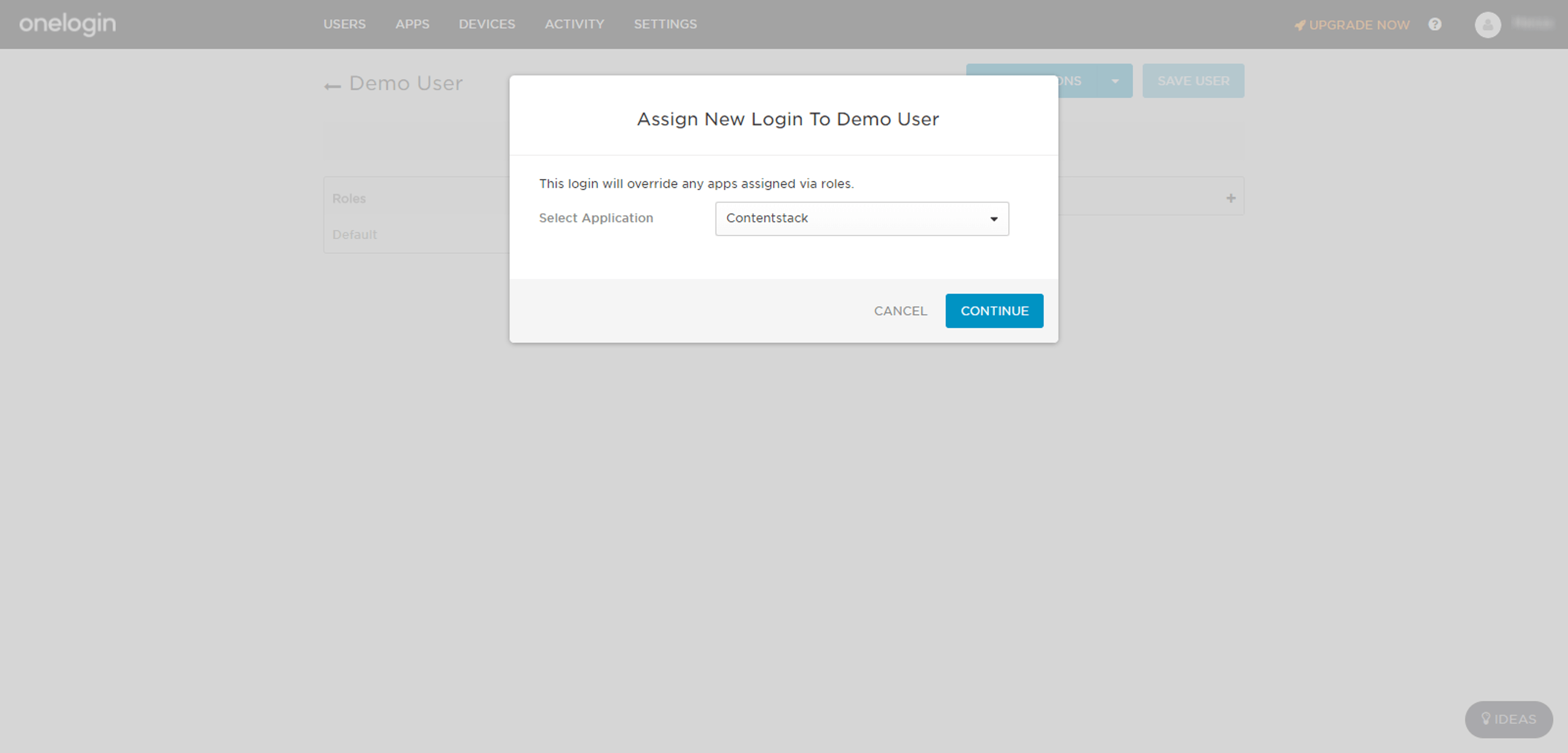Click Cancel in the dialog

pos(900,311)
